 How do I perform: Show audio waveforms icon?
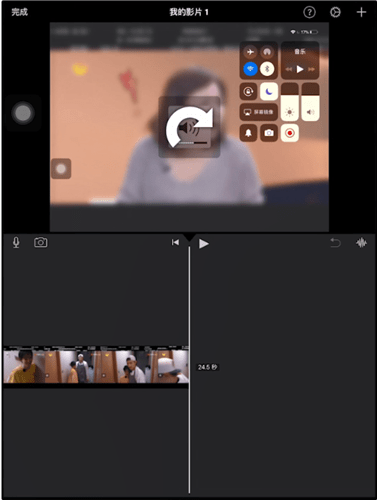[x=361, y=243]
